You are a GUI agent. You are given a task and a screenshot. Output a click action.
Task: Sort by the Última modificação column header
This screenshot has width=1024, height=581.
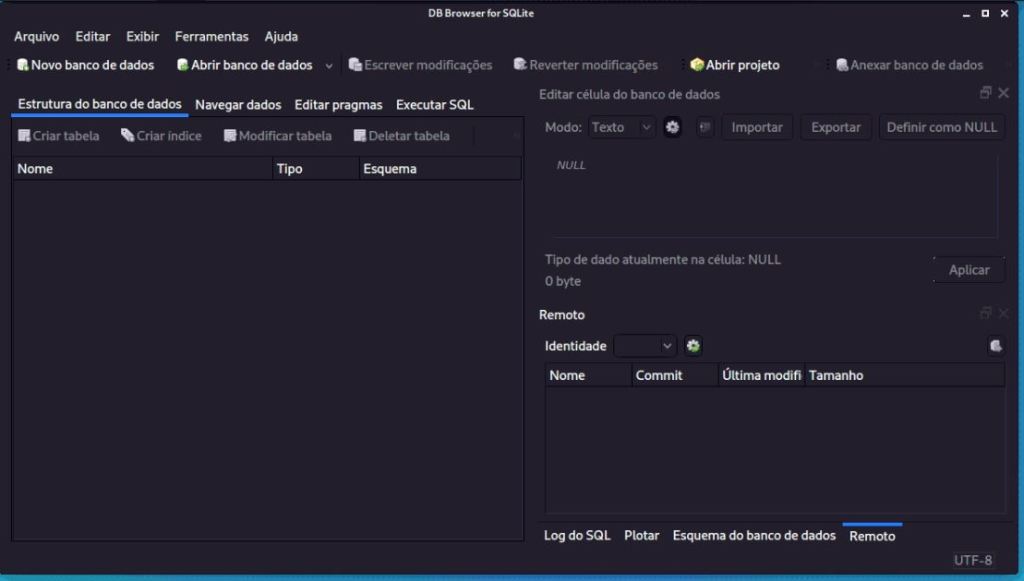(x=761, y=375)
